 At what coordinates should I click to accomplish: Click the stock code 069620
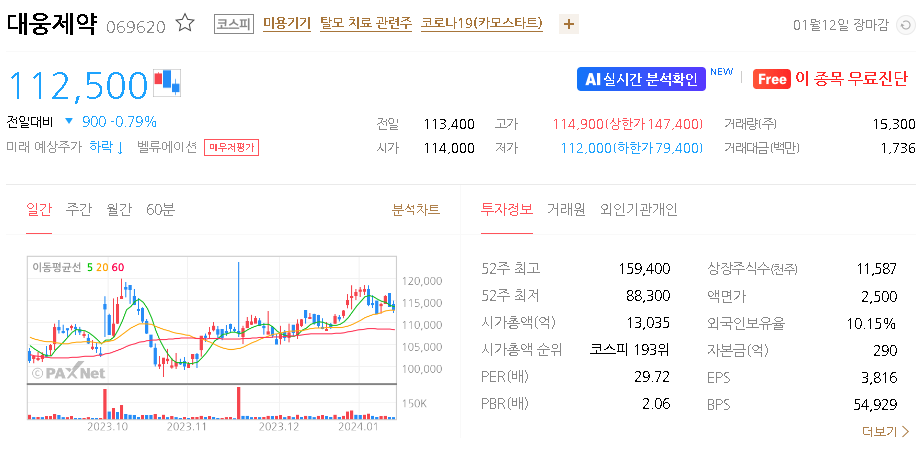136,26
